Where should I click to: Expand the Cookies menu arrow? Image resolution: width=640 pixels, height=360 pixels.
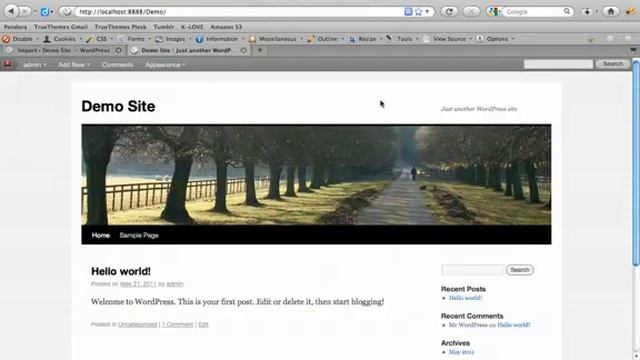coord(80,39)
